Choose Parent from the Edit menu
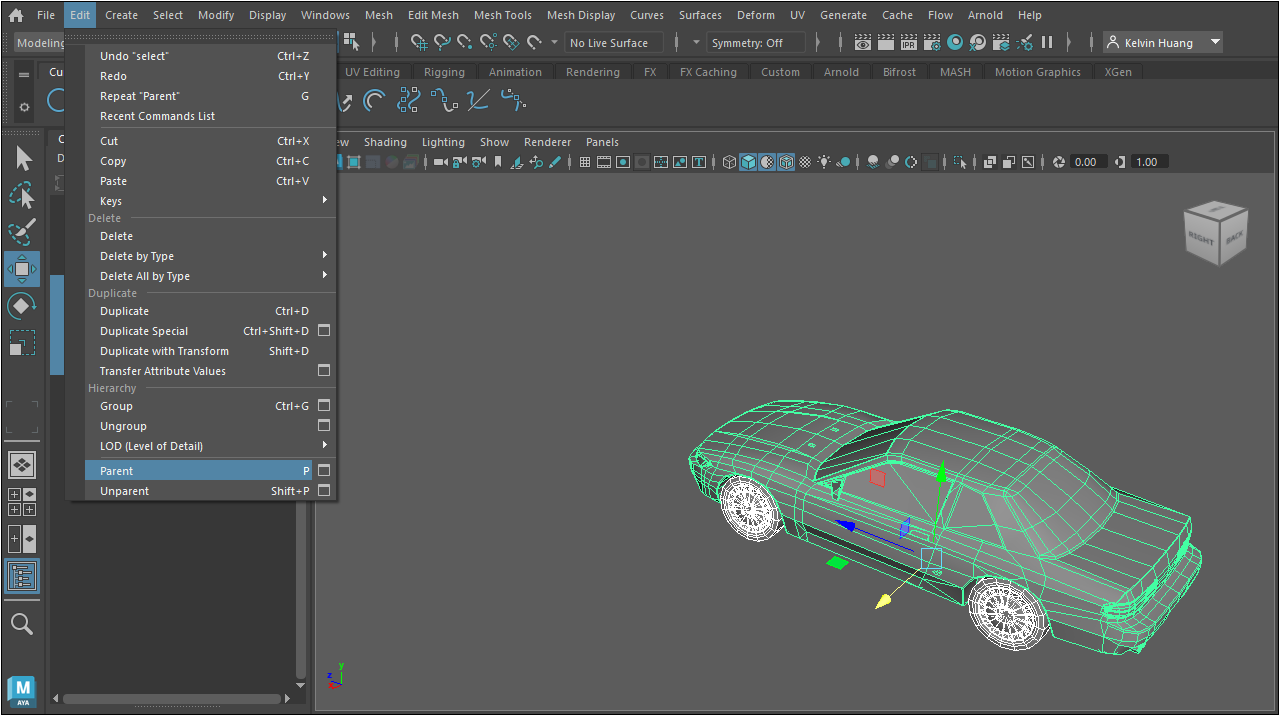The height and width of the screenshot is (716, 1280). point(117,471)
